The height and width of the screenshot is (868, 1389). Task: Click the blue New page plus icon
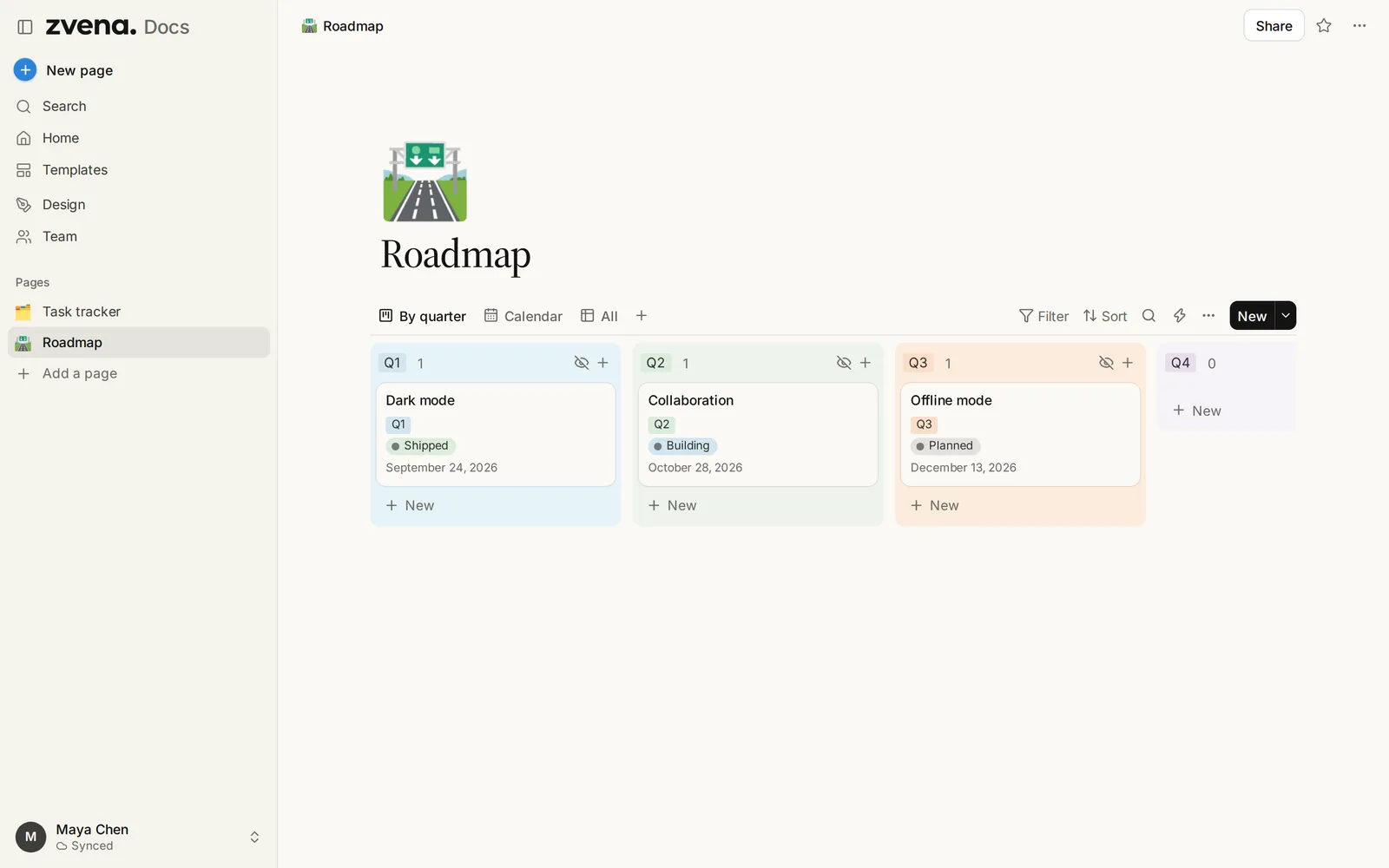tap(25, 69)
